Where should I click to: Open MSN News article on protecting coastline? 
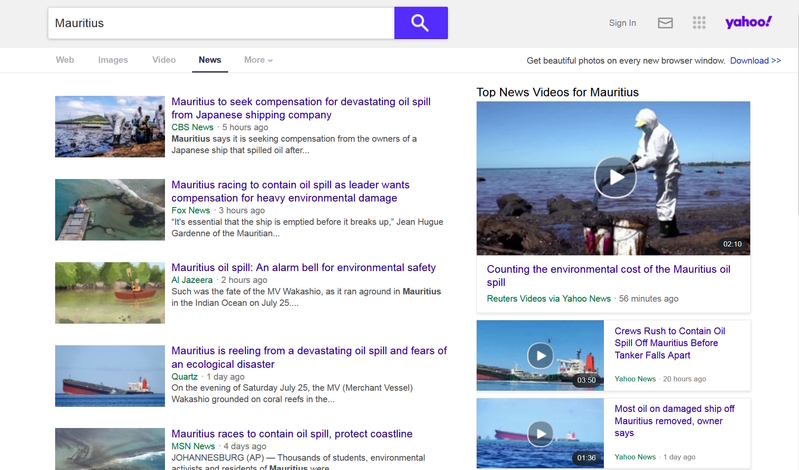(292, 434)
